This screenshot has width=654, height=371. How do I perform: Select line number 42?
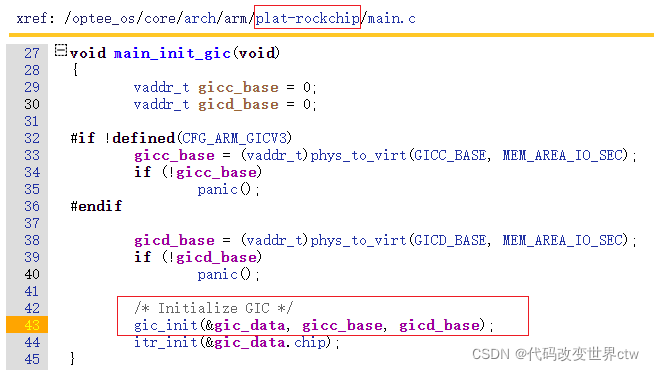32,308
